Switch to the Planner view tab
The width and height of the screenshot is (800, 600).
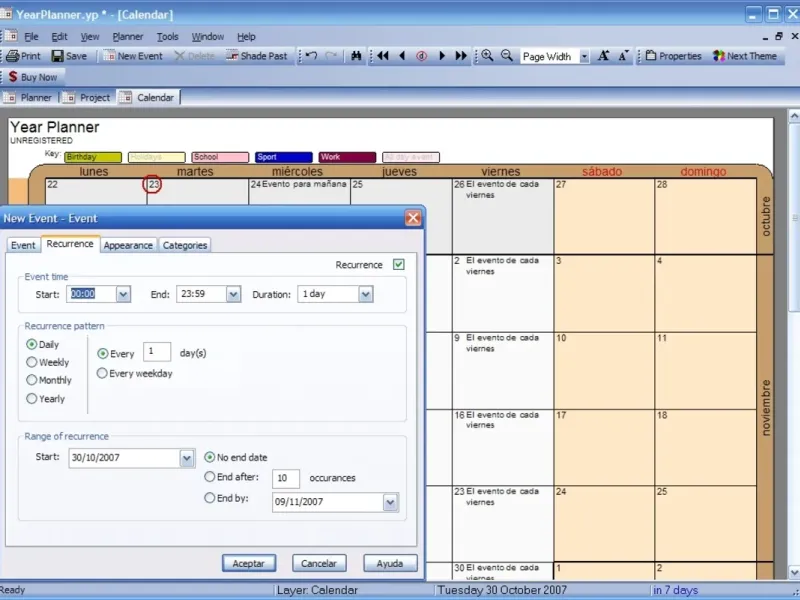(30, 97)
